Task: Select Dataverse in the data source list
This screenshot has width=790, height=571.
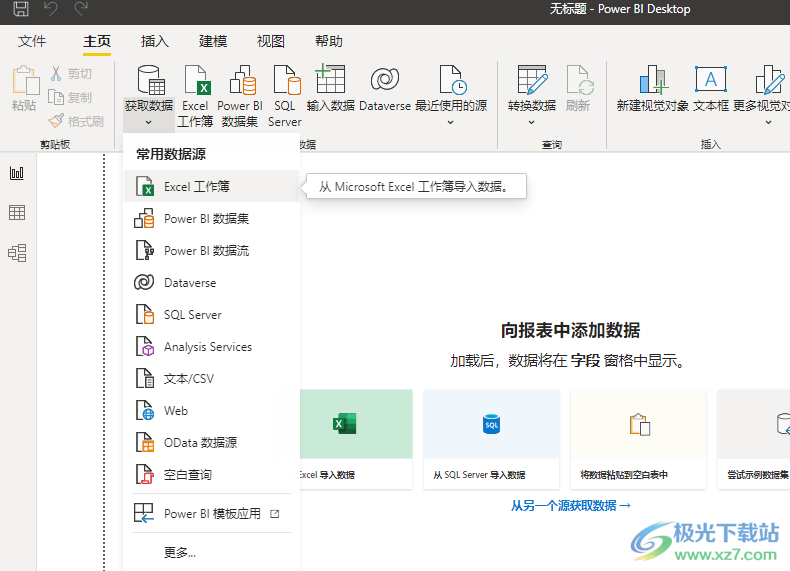Action: (211, 283)
